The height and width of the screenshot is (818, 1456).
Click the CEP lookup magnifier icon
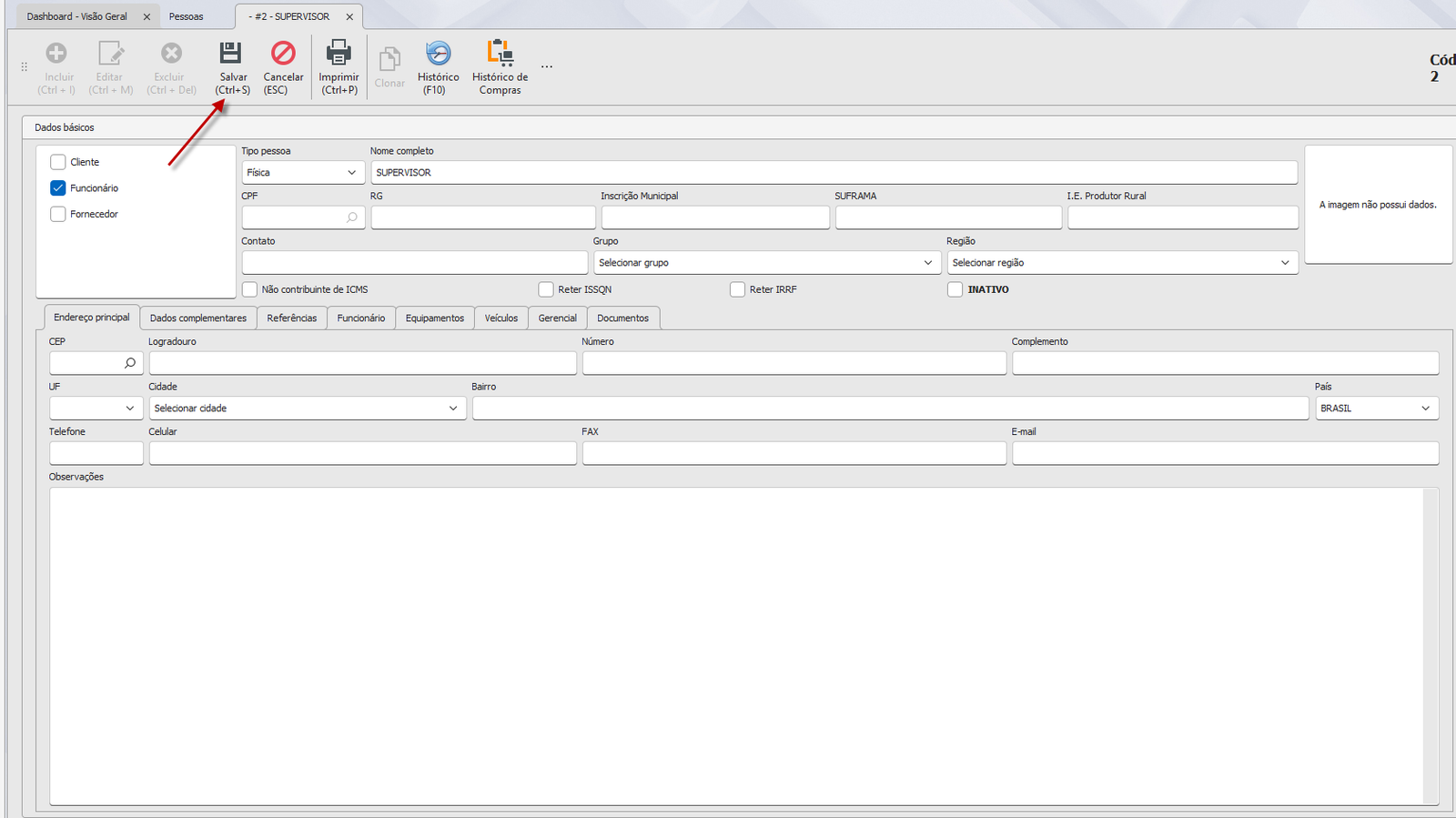coord(130,363)
